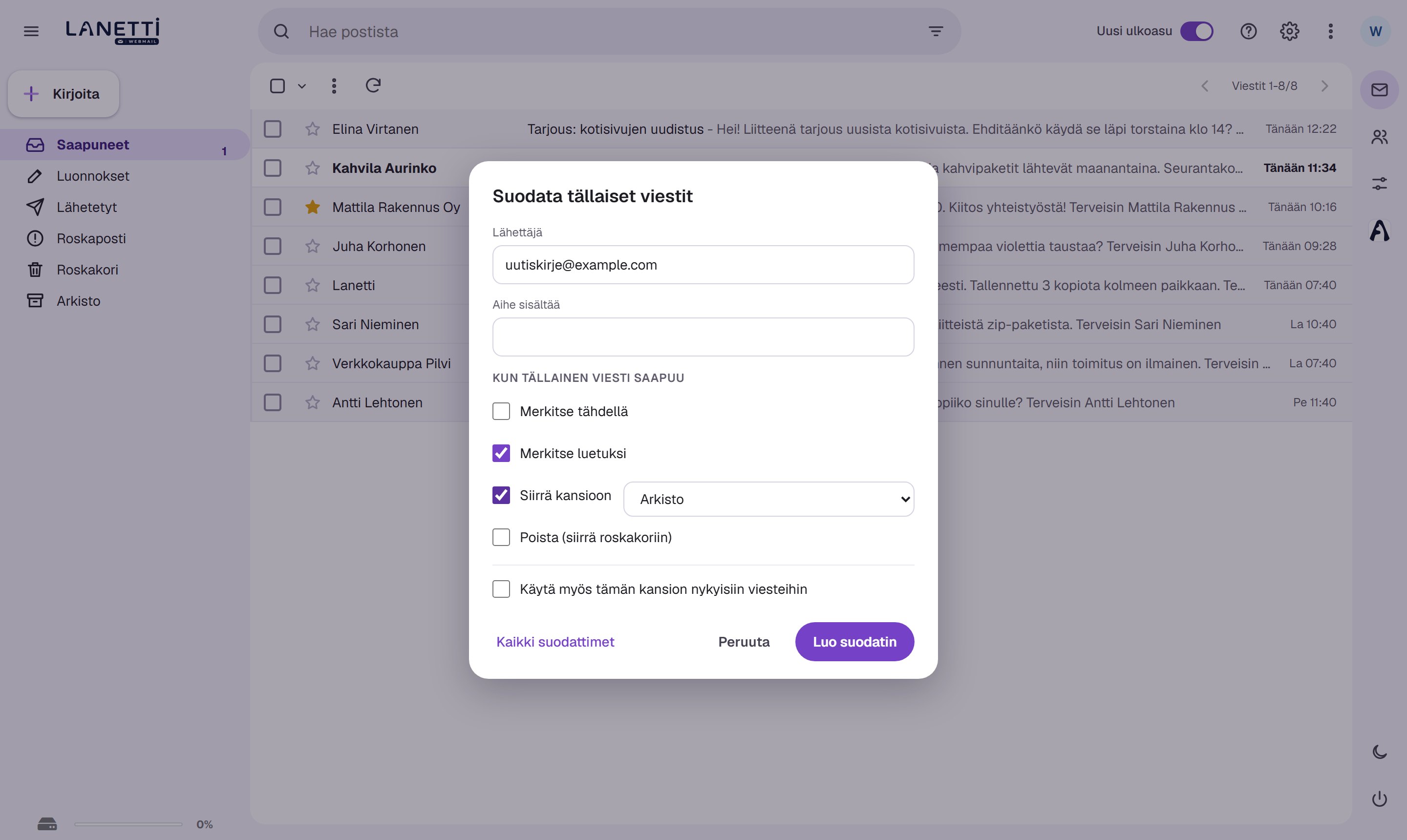Open the three-dot menu in top bar
This screenshot has width=1407, height=840.
1331,31
